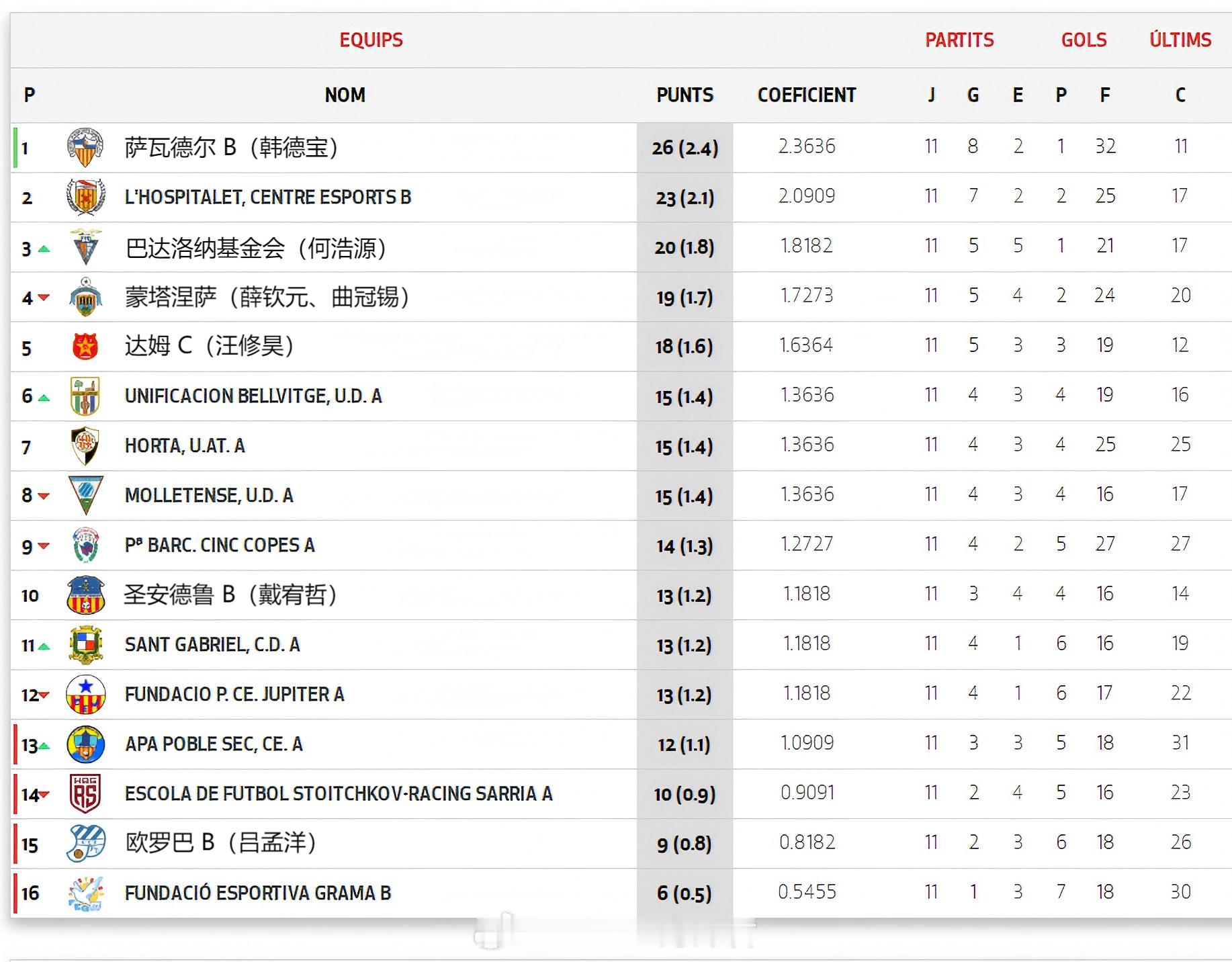Open team ESCOLA DE FUTBOL STOITCHKOV-RACING SARRIA A
This screenshot has width=1232, height=962.
pos(339,793)
